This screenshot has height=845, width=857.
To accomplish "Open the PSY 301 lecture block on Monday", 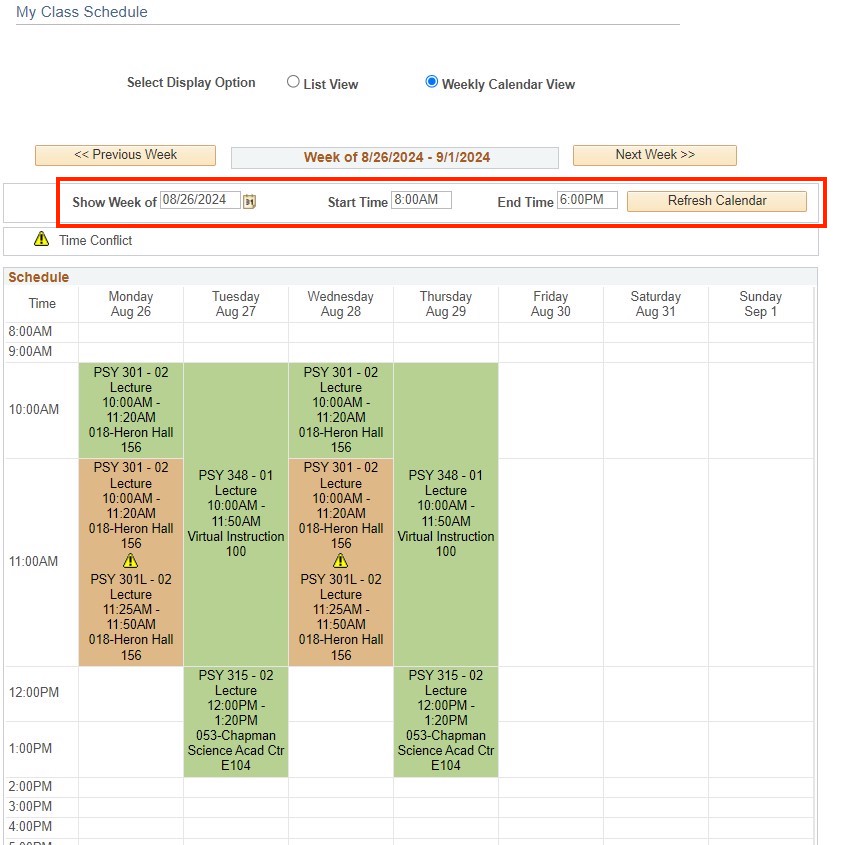I will [x=131, y=410].
